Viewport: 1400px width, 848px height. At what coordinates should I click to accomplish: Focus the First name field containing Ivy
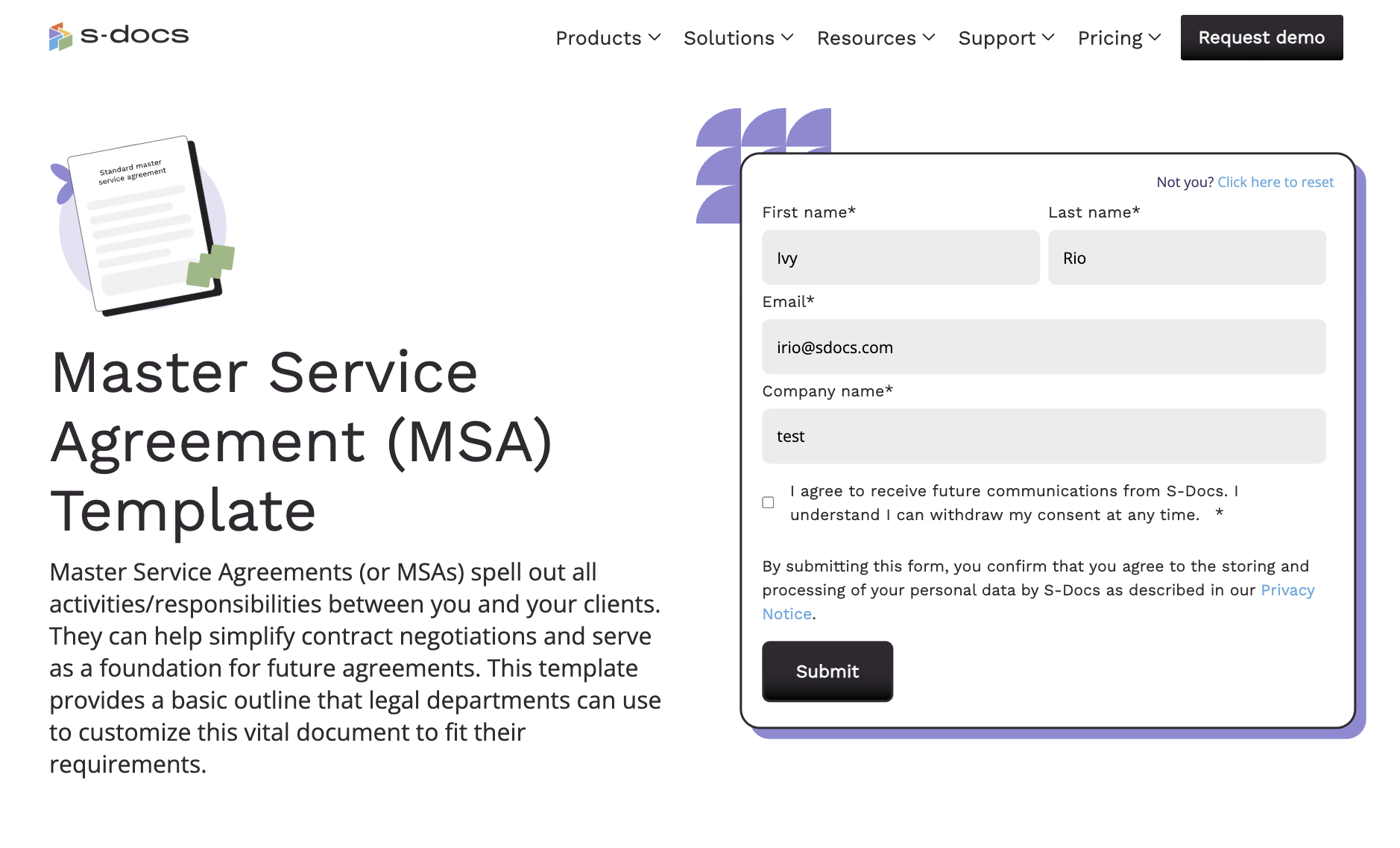(x=901, y=258)
